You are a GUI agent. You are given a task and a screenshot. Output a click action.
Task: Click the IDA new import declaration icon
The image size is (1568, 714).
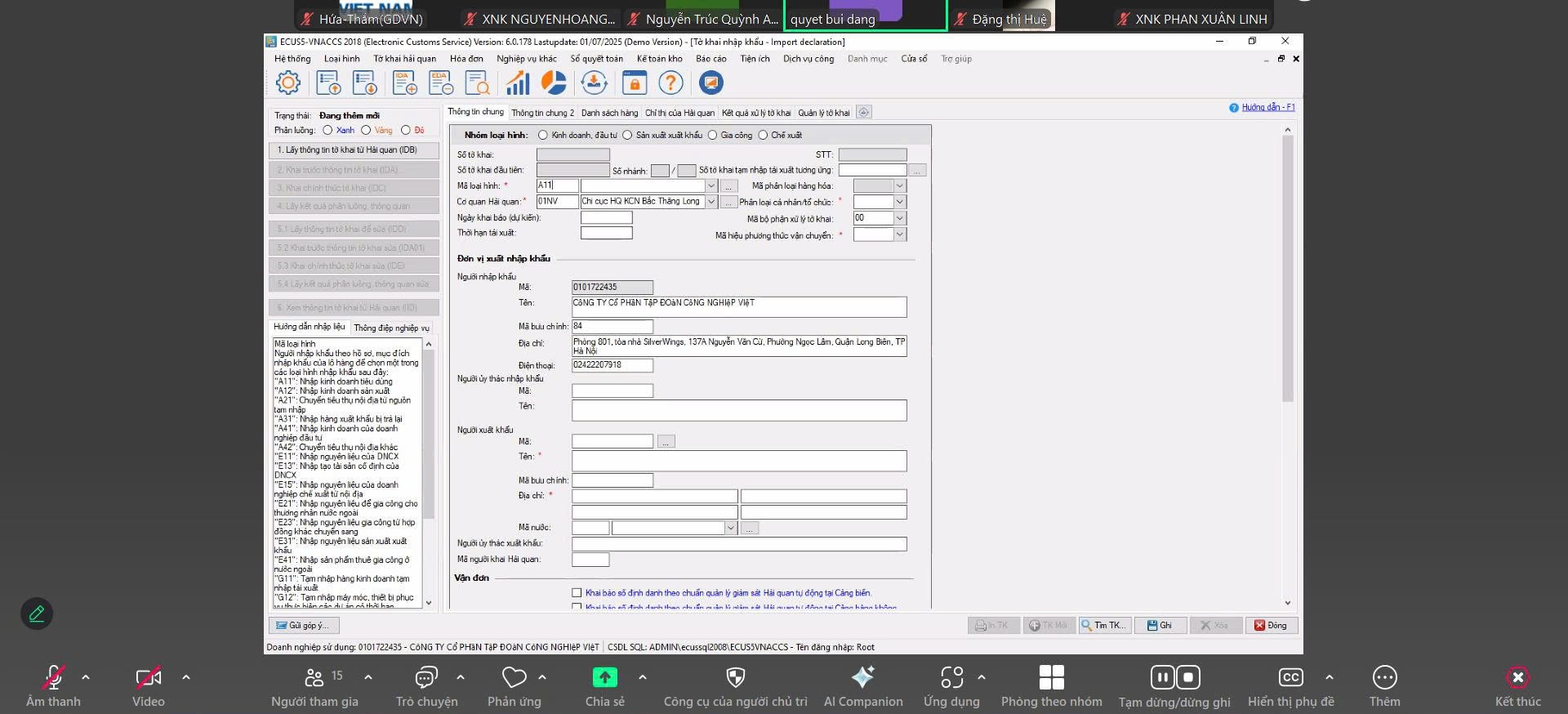405,83
